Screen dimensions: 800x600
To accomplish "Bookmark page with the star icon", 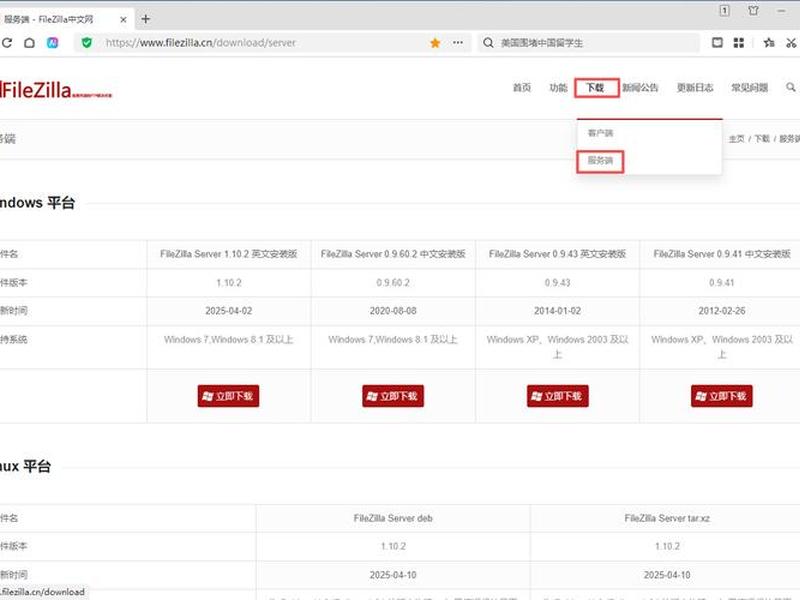I will click(x=435, y=43).
